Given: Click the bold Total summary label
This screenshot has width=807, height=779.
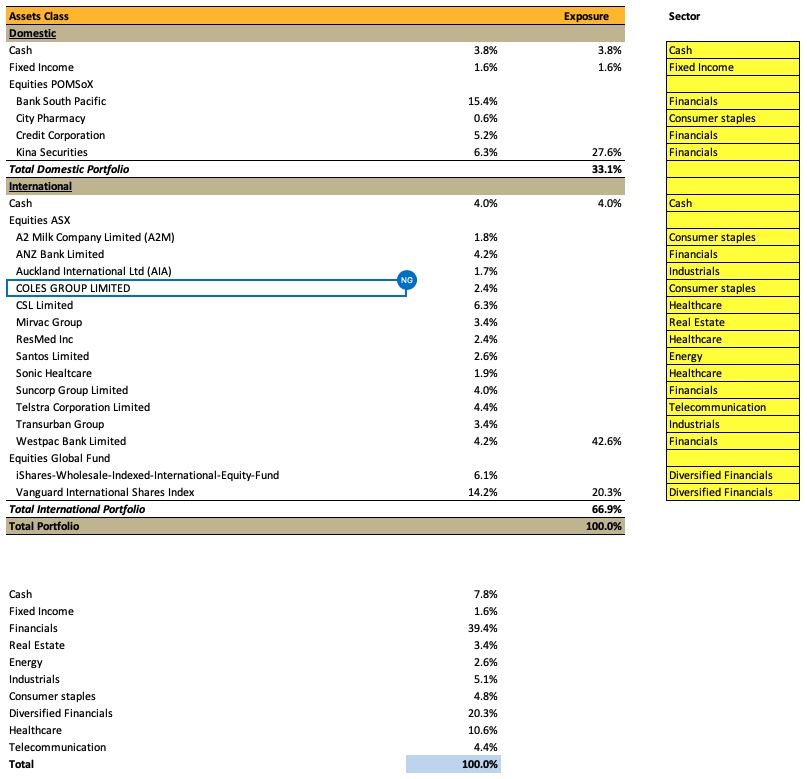Looking at the screenshot, I should tap(21, 764).
